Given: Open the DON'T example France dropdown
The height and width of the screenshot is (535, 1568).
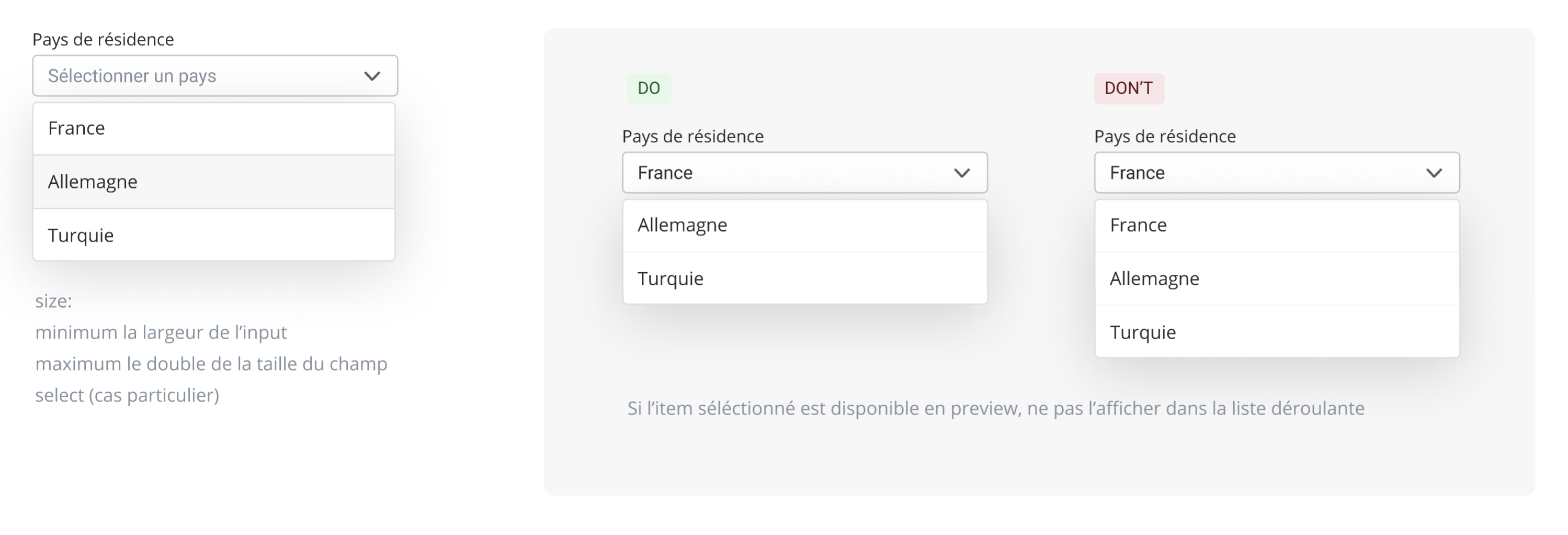Looking at the screenshot, I should coord(1277,173).
